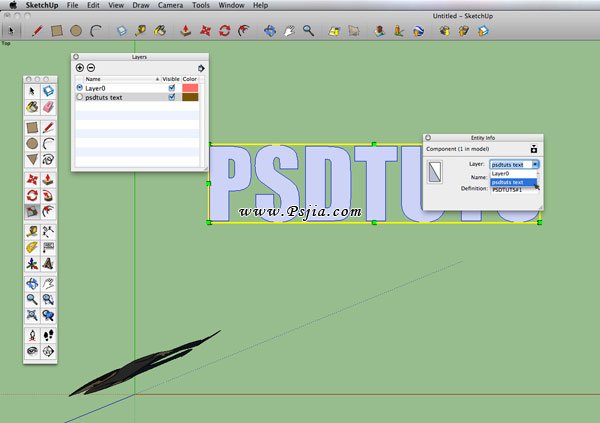Activate the Zoom magnifier in the top toolbar

309,31
